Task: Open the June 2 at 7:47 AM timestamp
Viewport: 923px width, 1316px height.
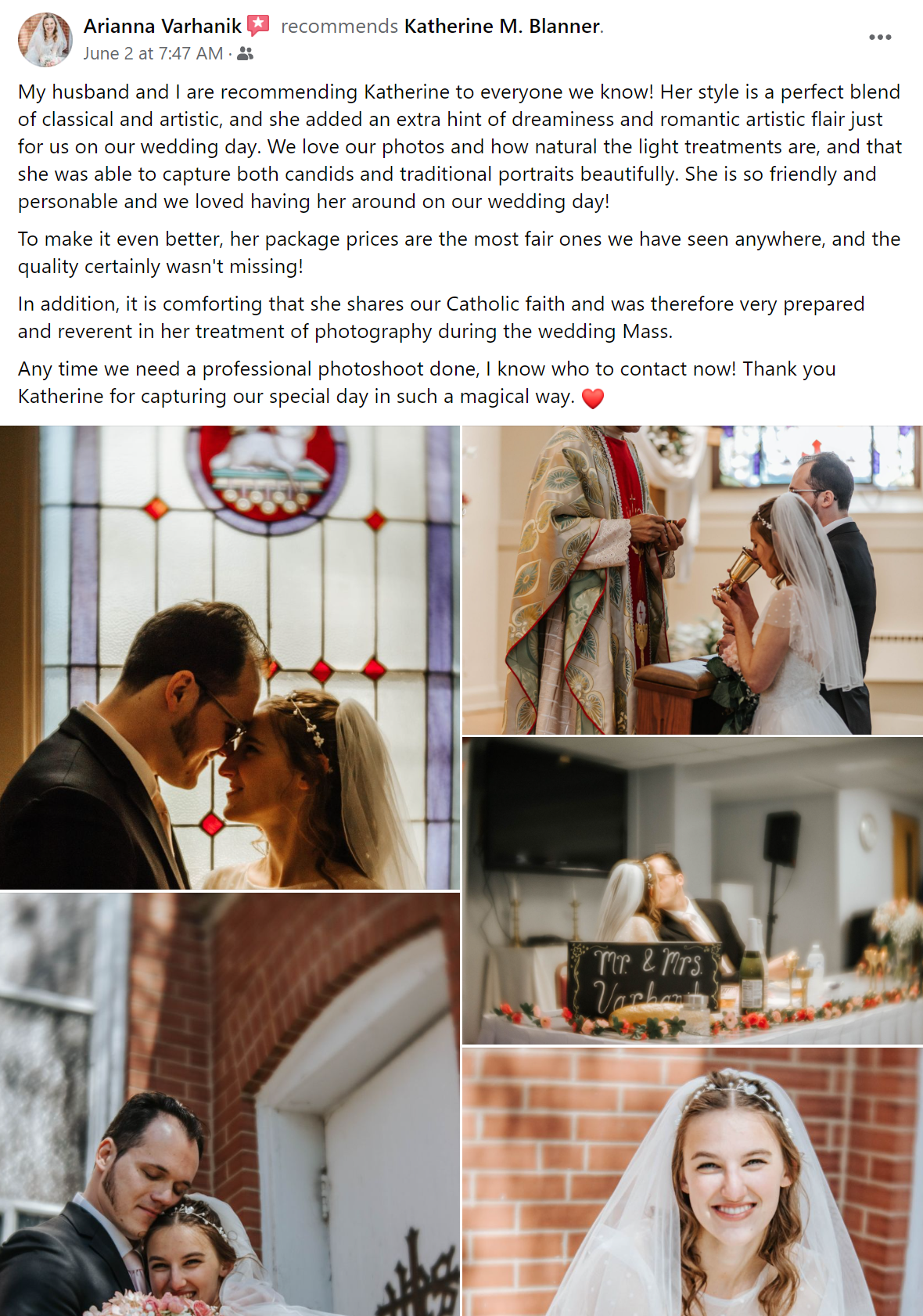Action: click(153, 54)
